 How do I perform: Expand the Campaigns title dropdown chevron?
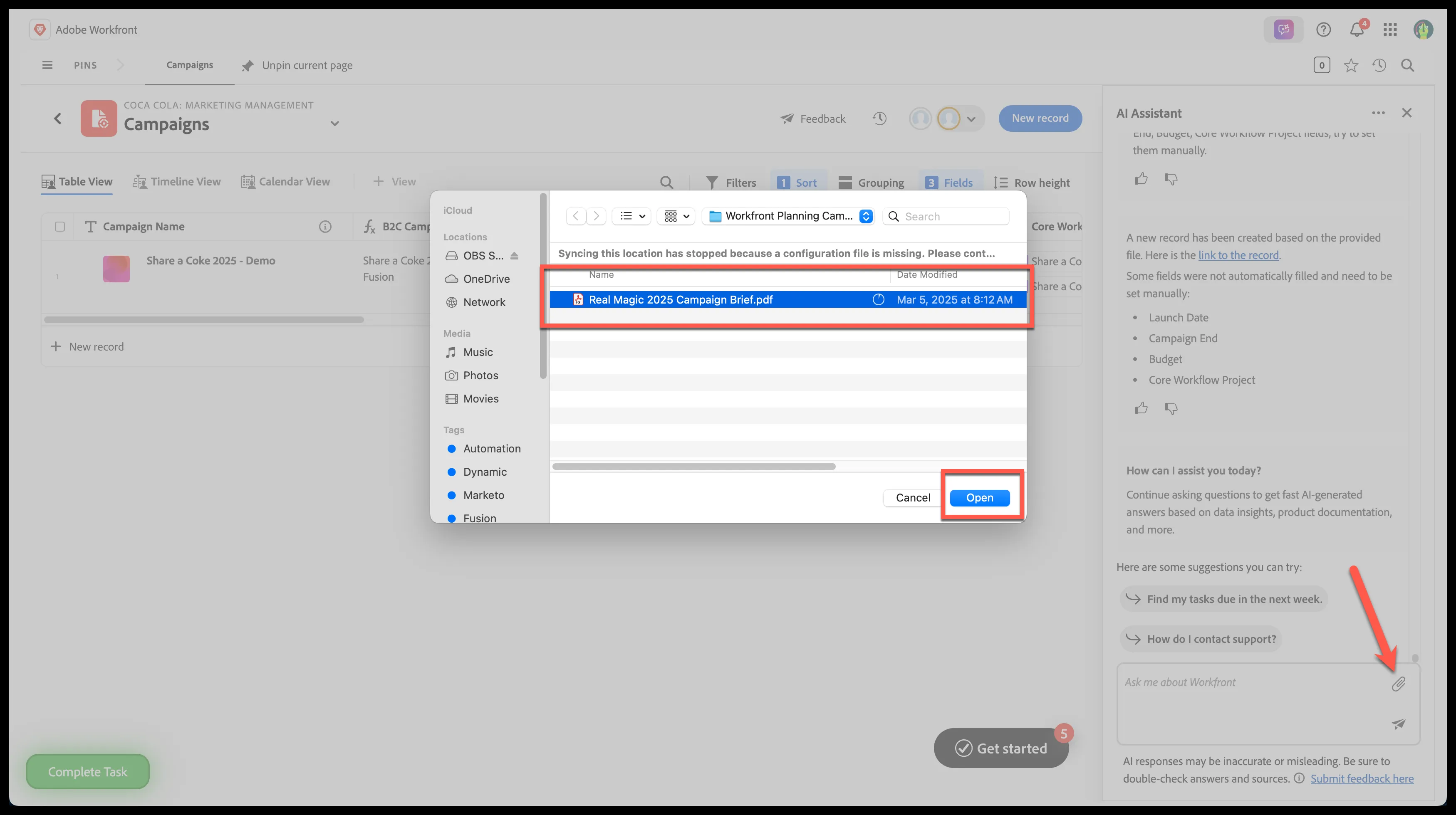coord(334,123)
